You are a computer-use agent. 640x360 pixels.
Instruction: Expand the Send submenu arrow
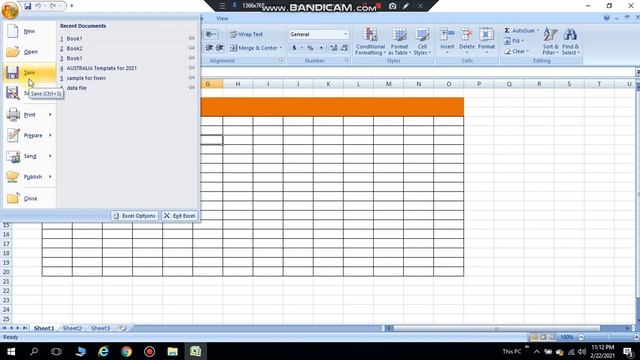tap(50, 156)
